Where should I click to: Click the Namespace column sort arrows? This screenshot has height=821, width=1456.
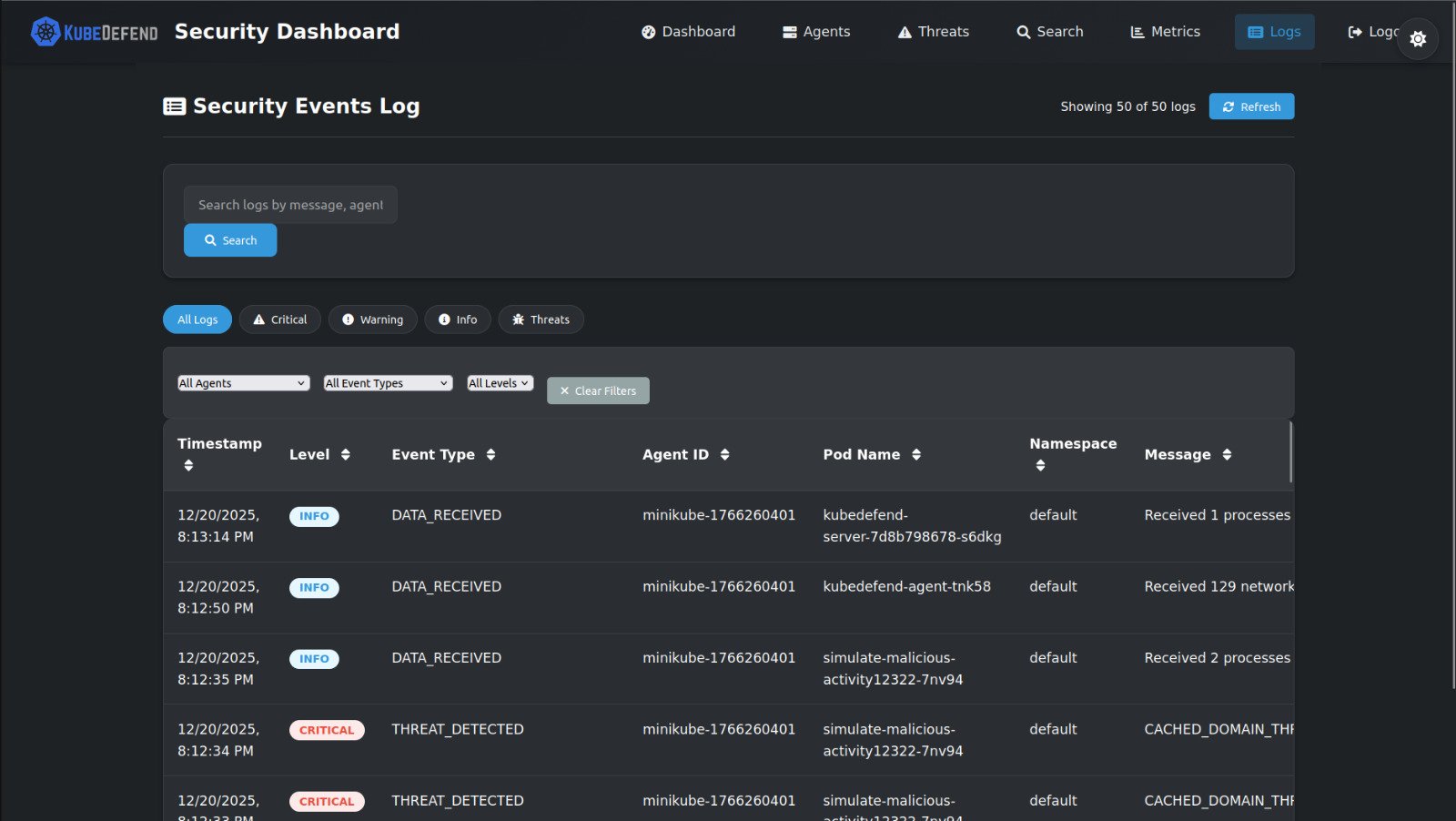[x=1040, y=466]
